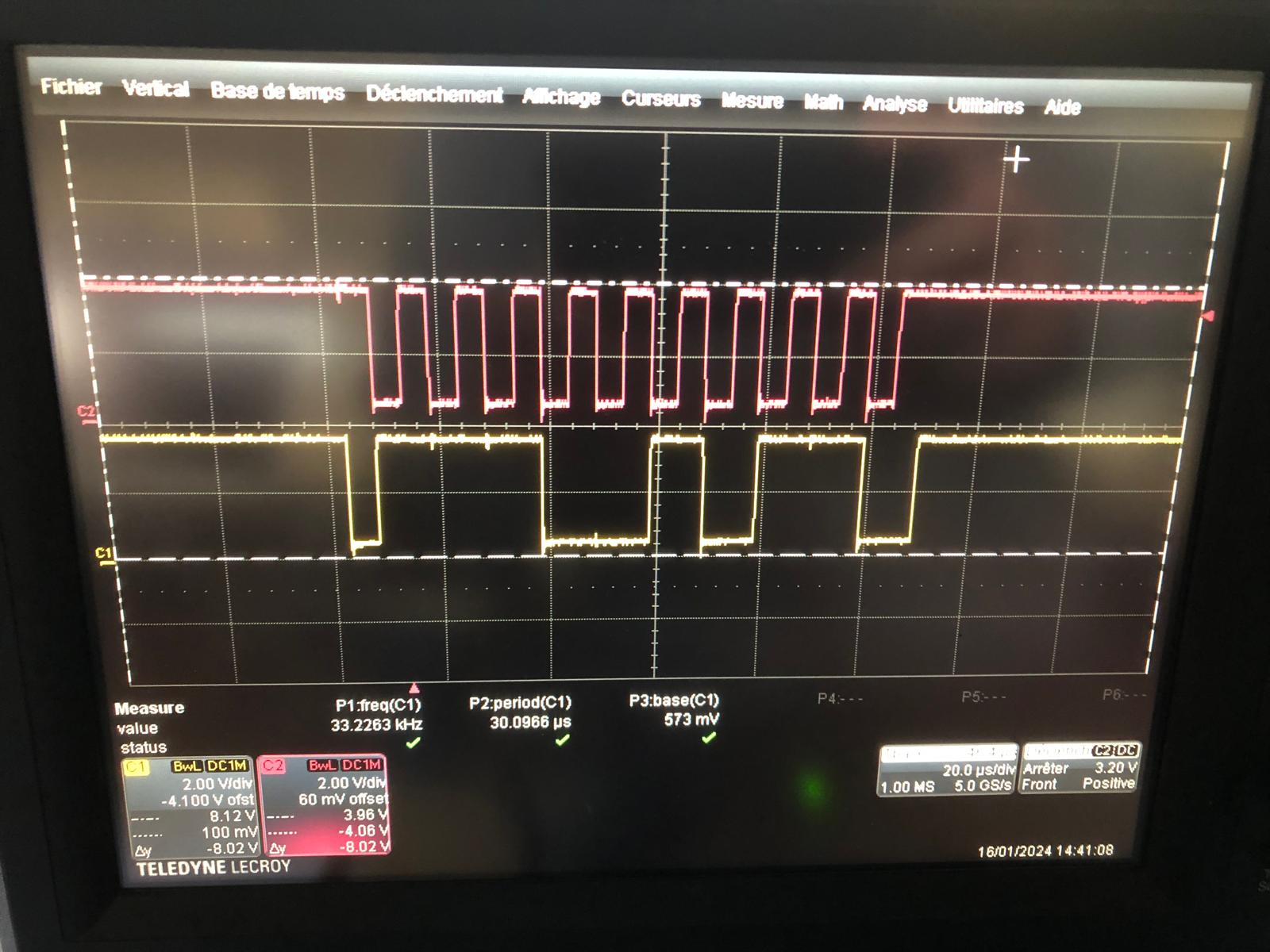Click the empty P4 measurement slot
The width and height of the screenshot is (1270, 952).
[840, 699]
